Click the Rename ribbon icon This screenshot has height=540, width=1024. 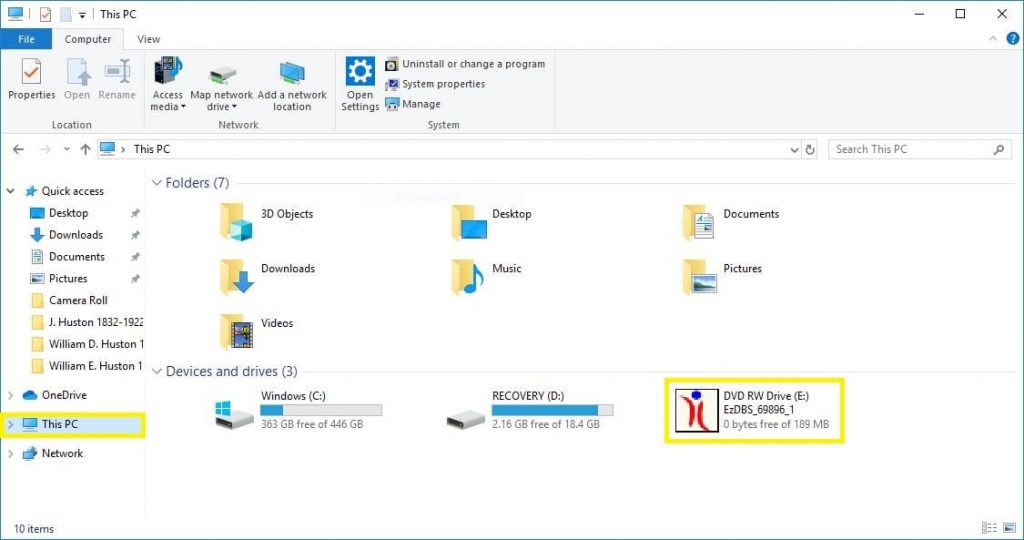[117, 79]
